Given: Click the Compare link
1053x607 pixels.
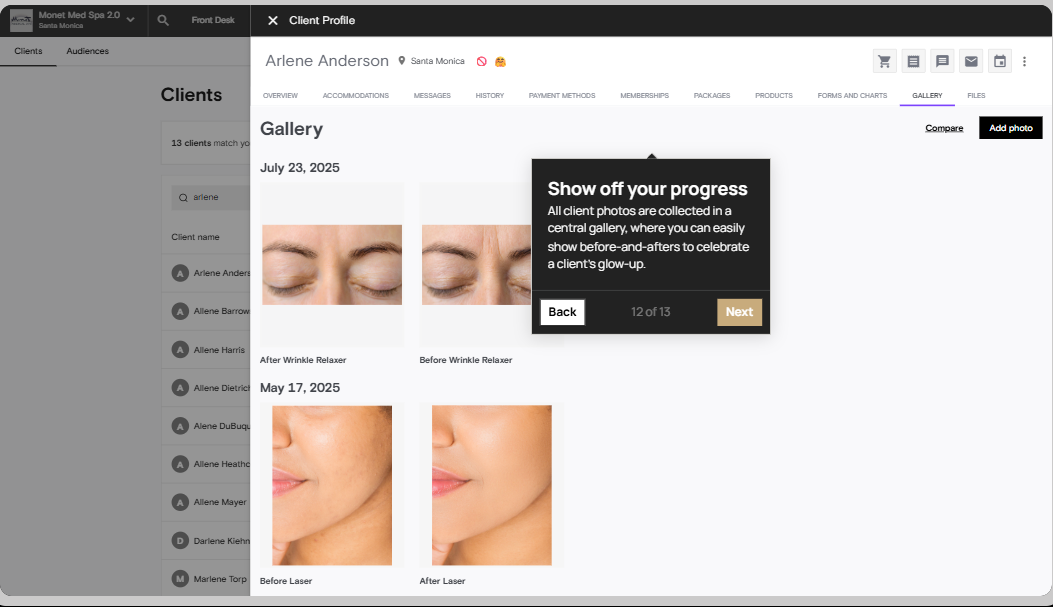Looking at the screenshot, I should click(x=944, y=128).
